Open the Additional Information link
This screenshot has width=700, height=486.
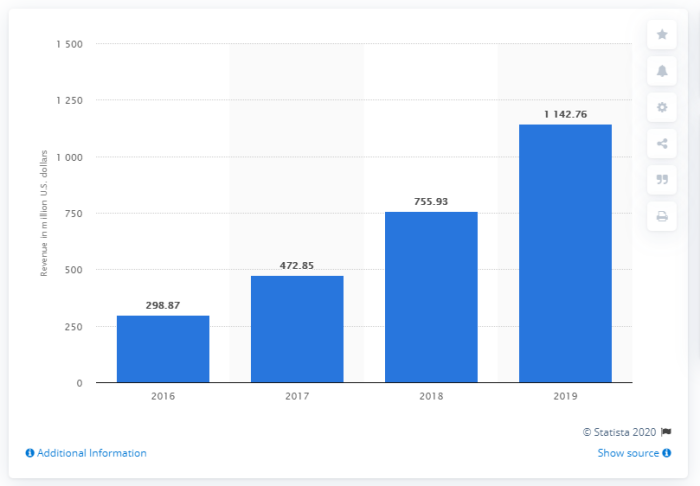pos(92,453)
